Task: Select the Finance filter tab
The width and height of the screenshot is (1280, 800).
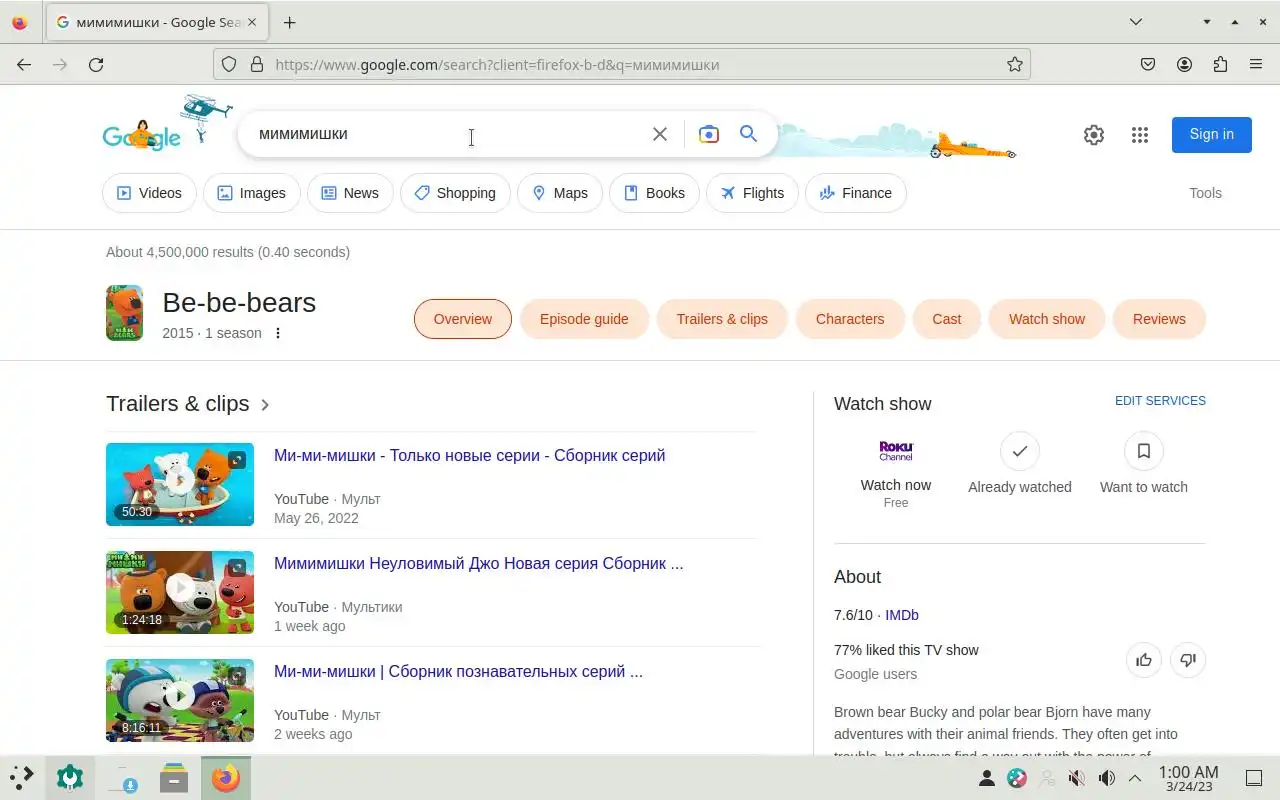Action: 856,193
